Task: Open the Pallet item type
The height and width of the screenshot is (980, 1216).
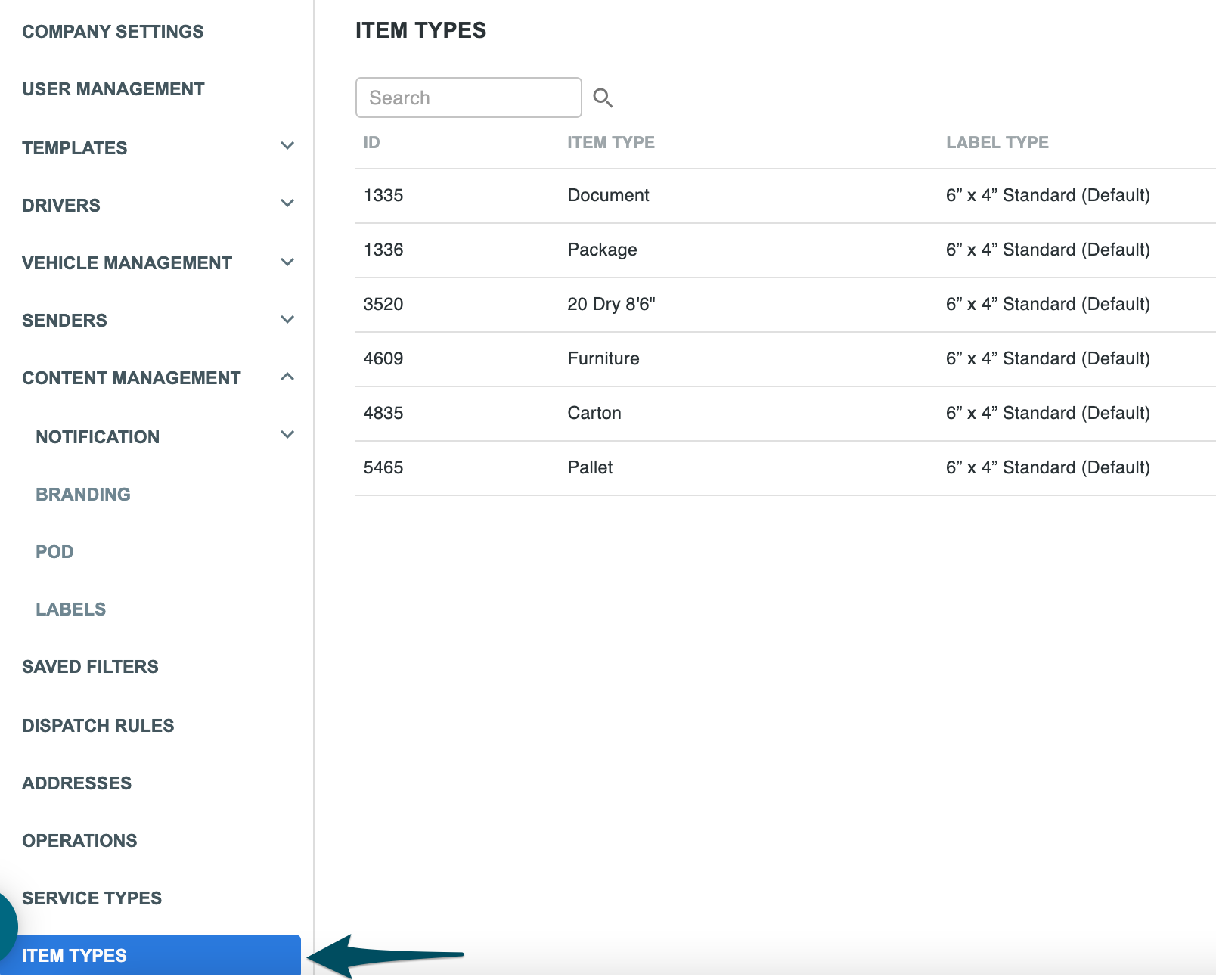Action: (590, 468)
